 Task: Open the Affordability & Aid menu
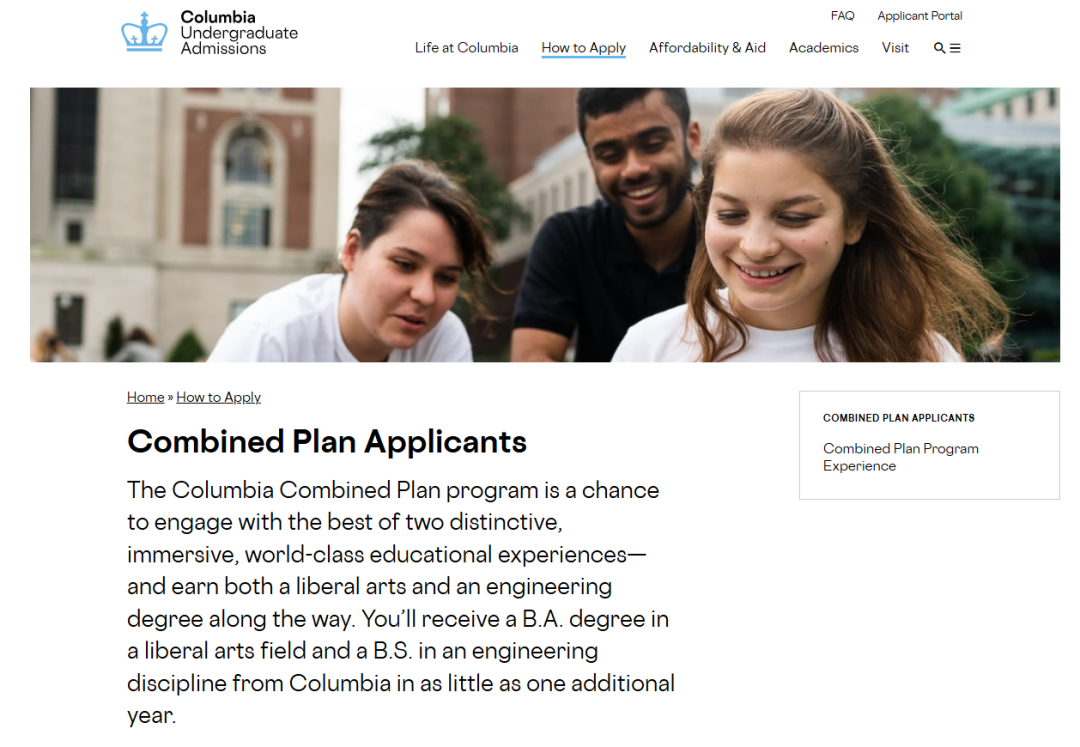coord(707,48)
